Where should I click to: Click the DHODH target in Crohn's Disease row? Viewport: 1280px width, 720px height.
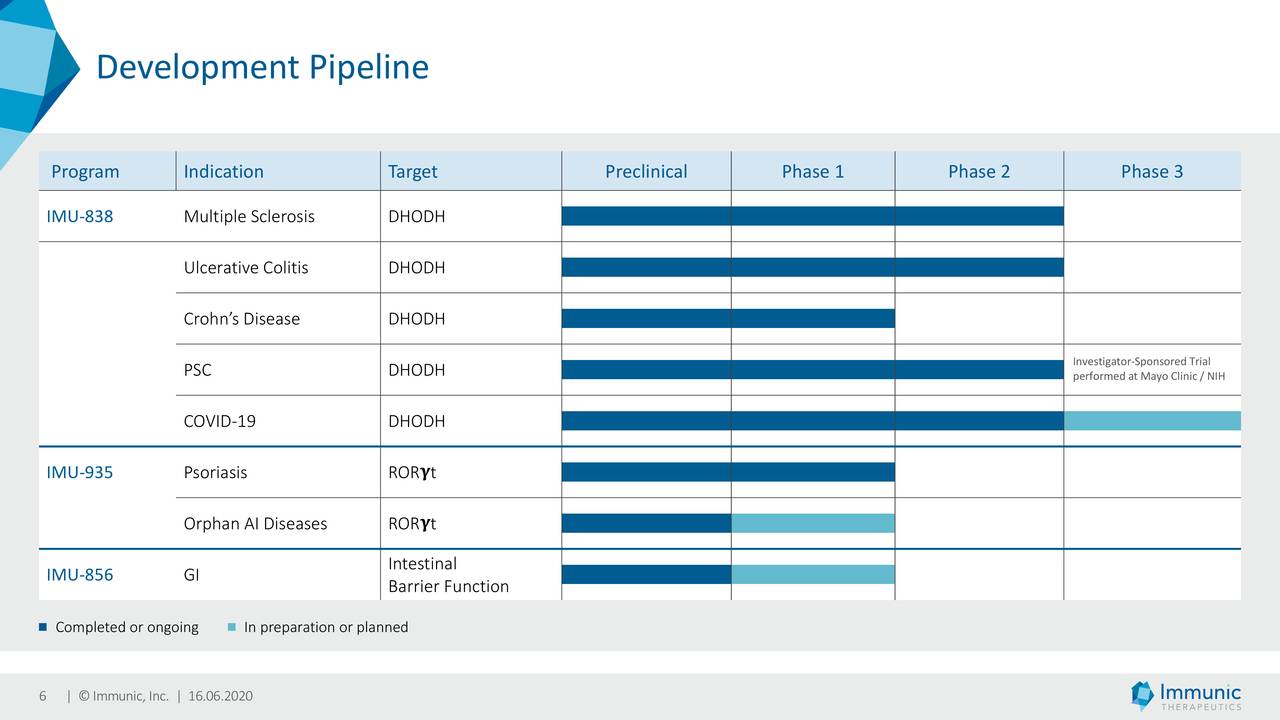pyautogui.click(x=416, y=319)
